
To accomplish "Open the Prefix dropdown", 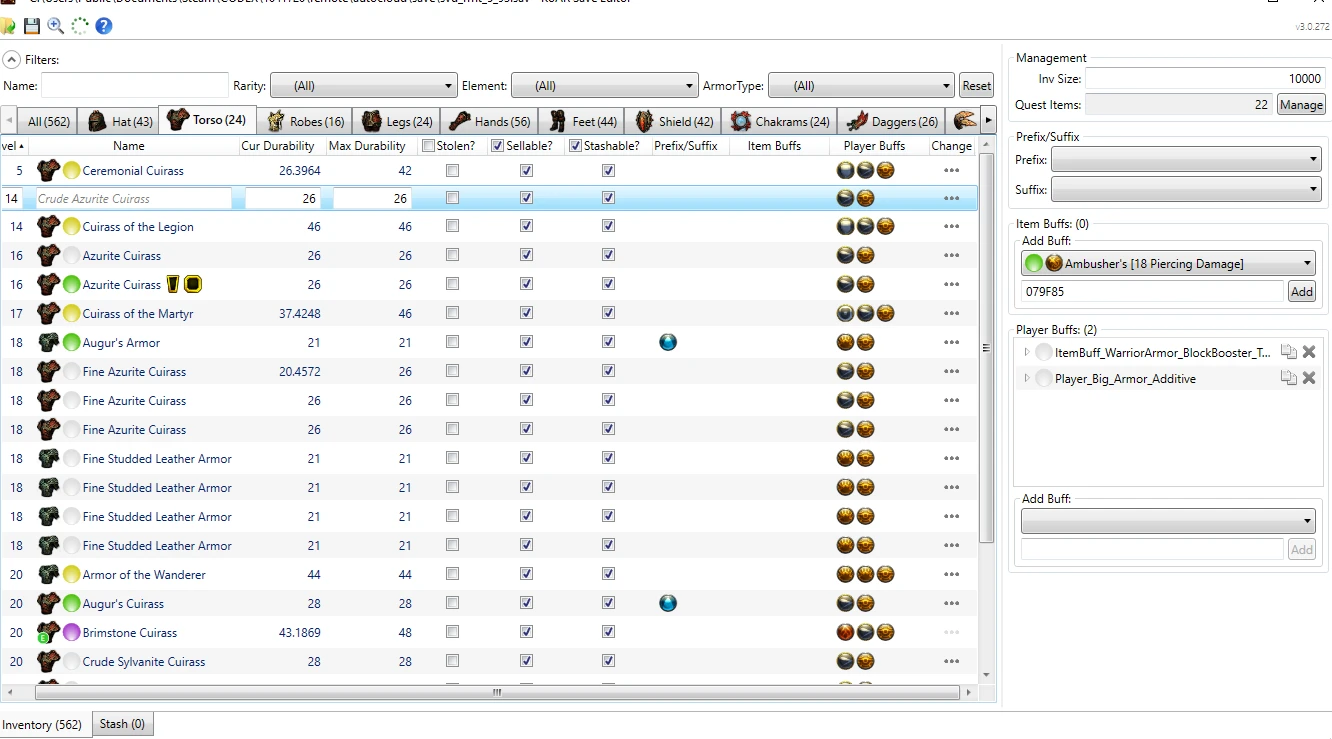I will click(x=1185, y=159).
